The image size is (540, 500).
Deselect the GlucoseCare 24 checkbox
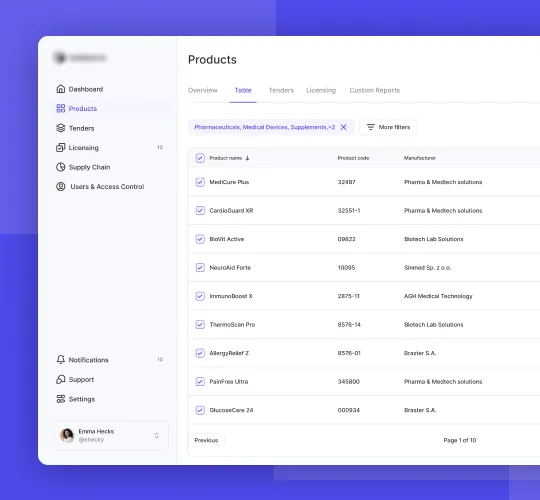coord(200,410)
